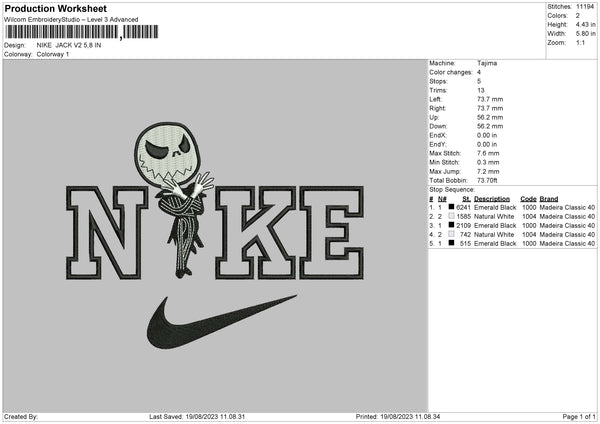Image resolution: width=600 pixels, height=424 pixels.
Task: Click the 'Brand' column header
Action: [x=549, y=199]
